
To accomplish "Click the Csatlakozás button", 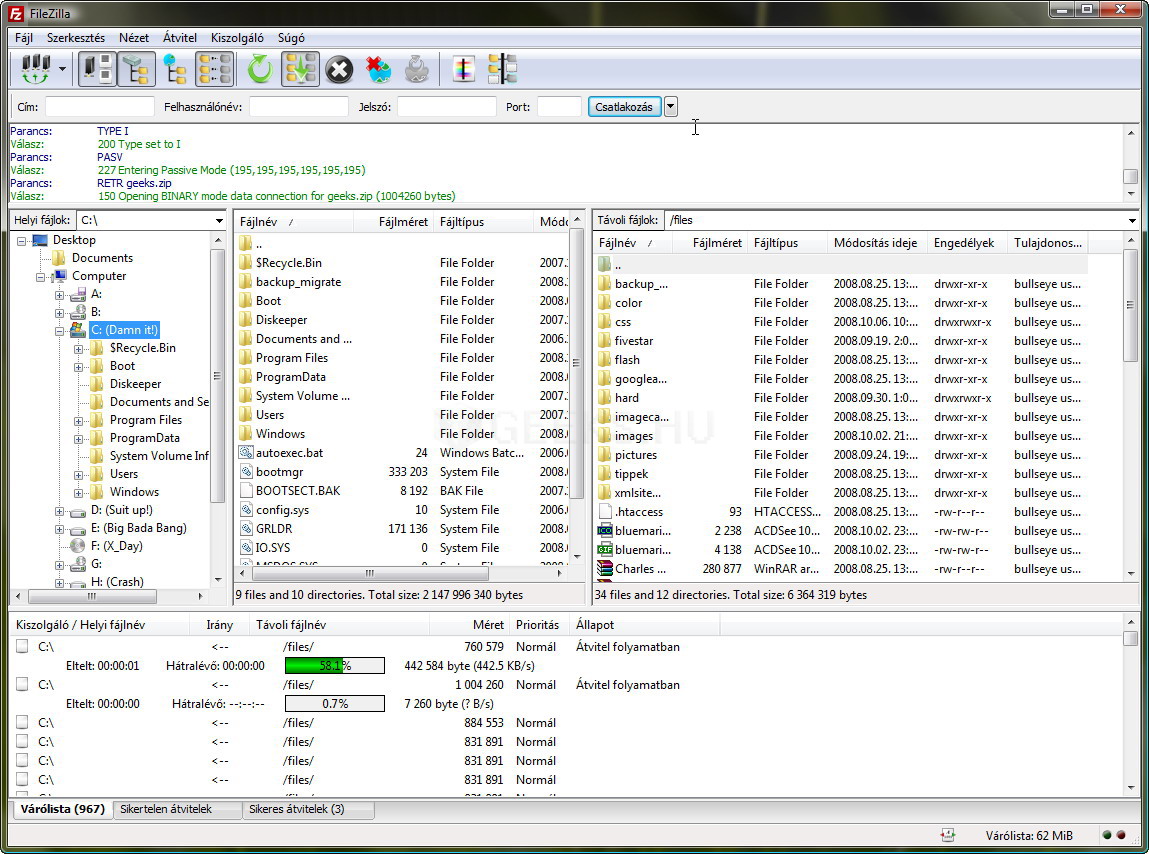I will tap(623, 107).
